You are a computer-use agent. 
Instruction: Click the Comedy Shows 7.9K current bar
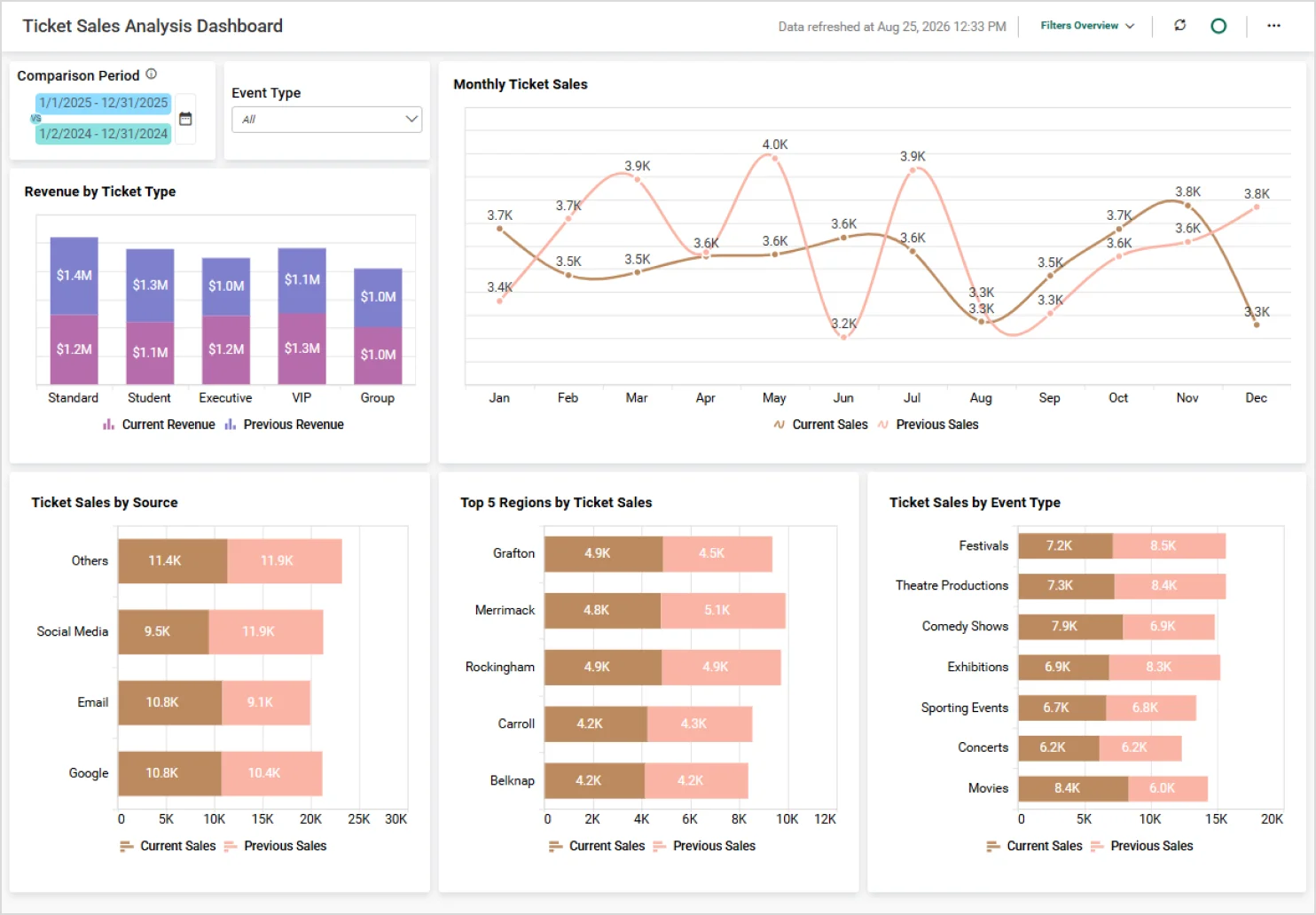(1071, 627)
